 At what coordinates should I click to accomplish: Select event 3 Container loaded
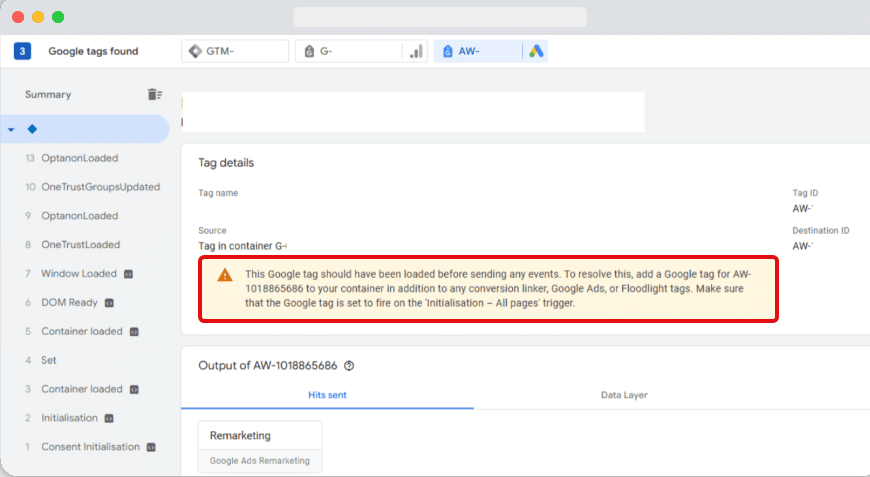[x=84, y=389]
